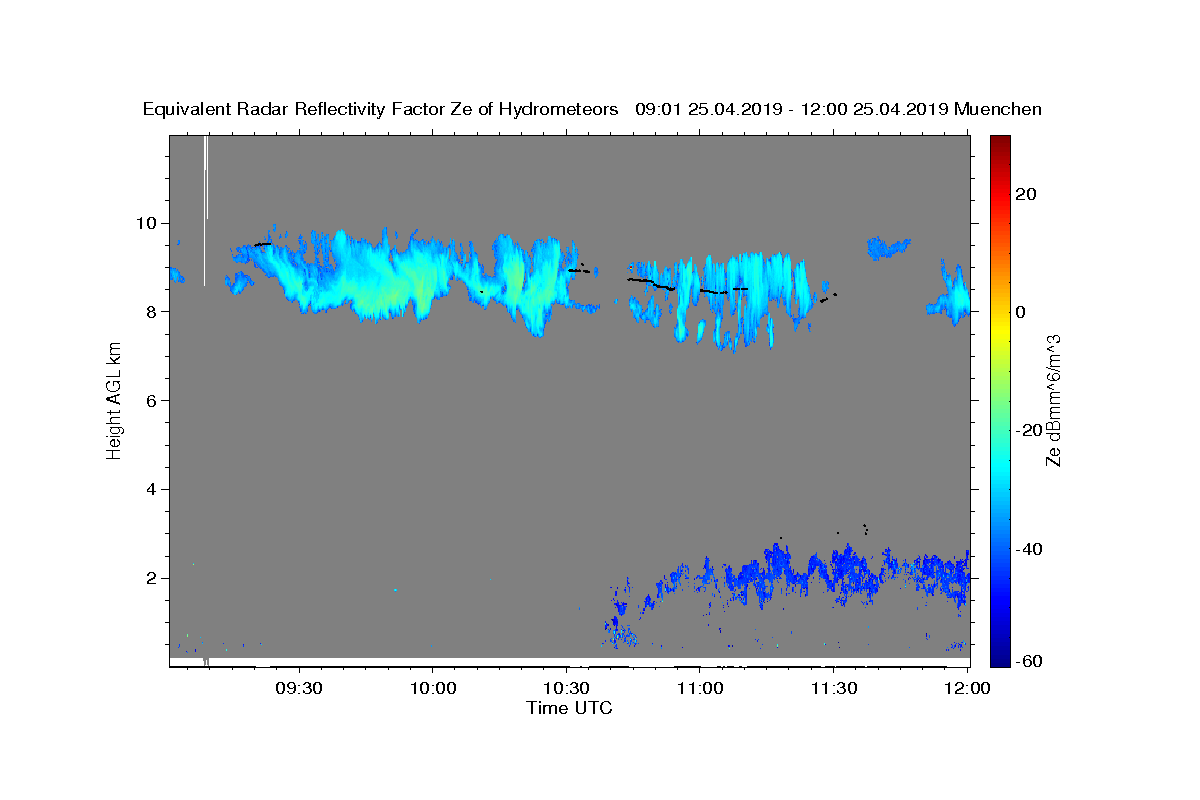Click the colorbar label -40
The width and height of the screenshot is (1200, 800).
(1028, 549)
